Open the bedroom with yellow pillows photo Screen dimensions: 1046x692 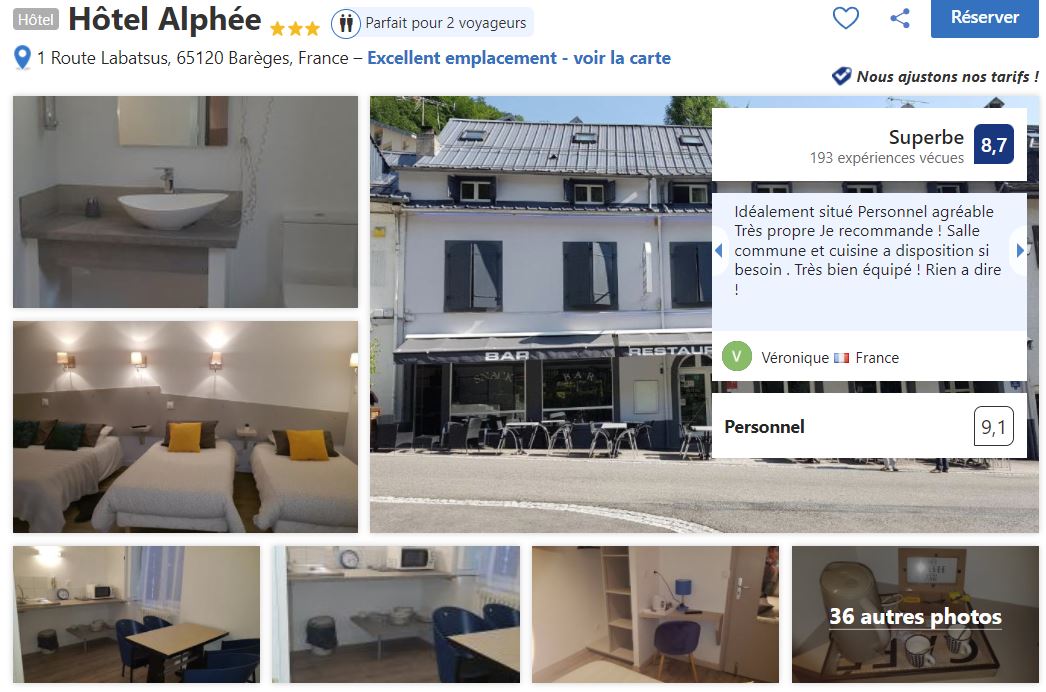pyautogui.click(x=185, y=426)
